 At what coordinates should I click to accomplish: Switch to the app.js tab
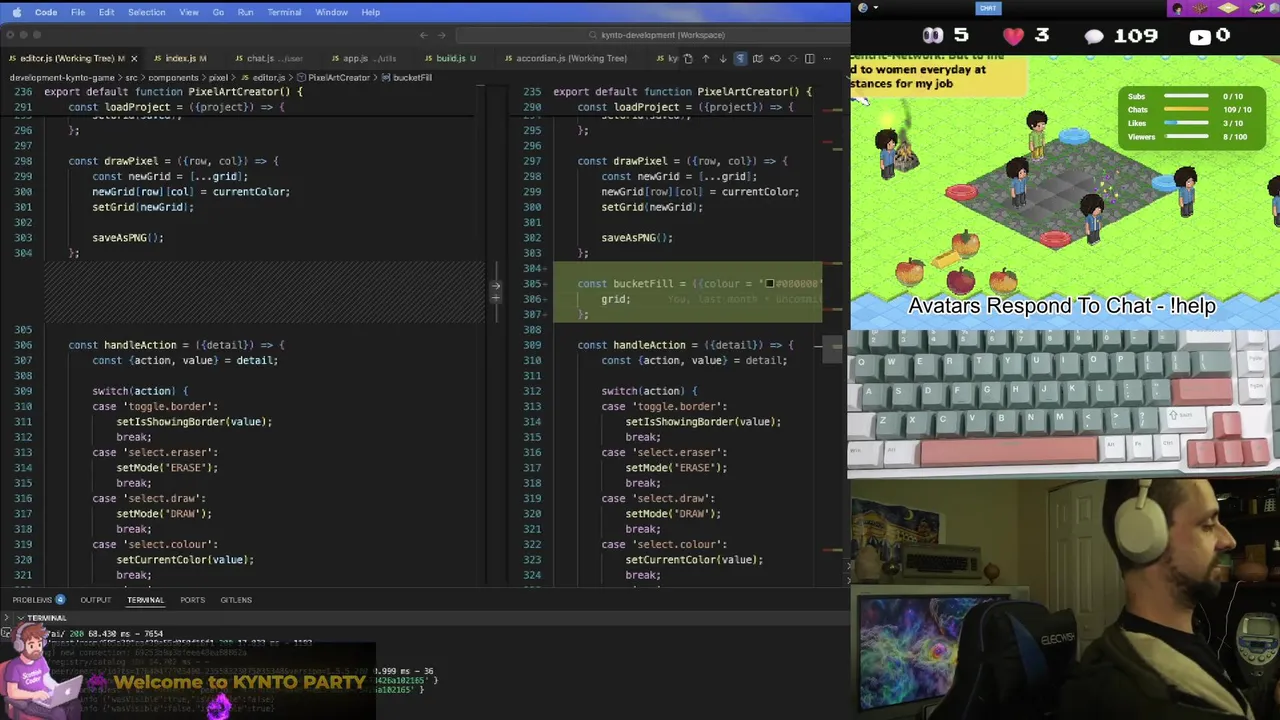[x=369, y=58]
